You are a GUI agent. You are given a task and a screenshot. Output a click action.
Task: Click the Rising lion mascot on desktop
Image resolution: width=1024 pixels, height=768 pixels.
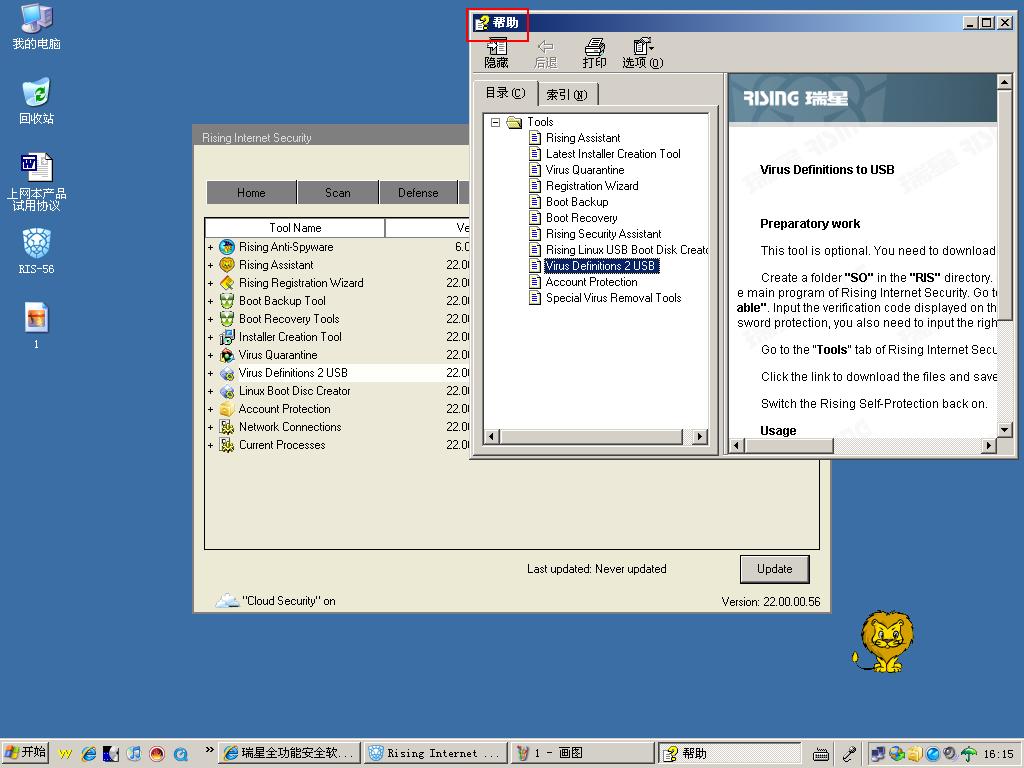pos(884,642)
